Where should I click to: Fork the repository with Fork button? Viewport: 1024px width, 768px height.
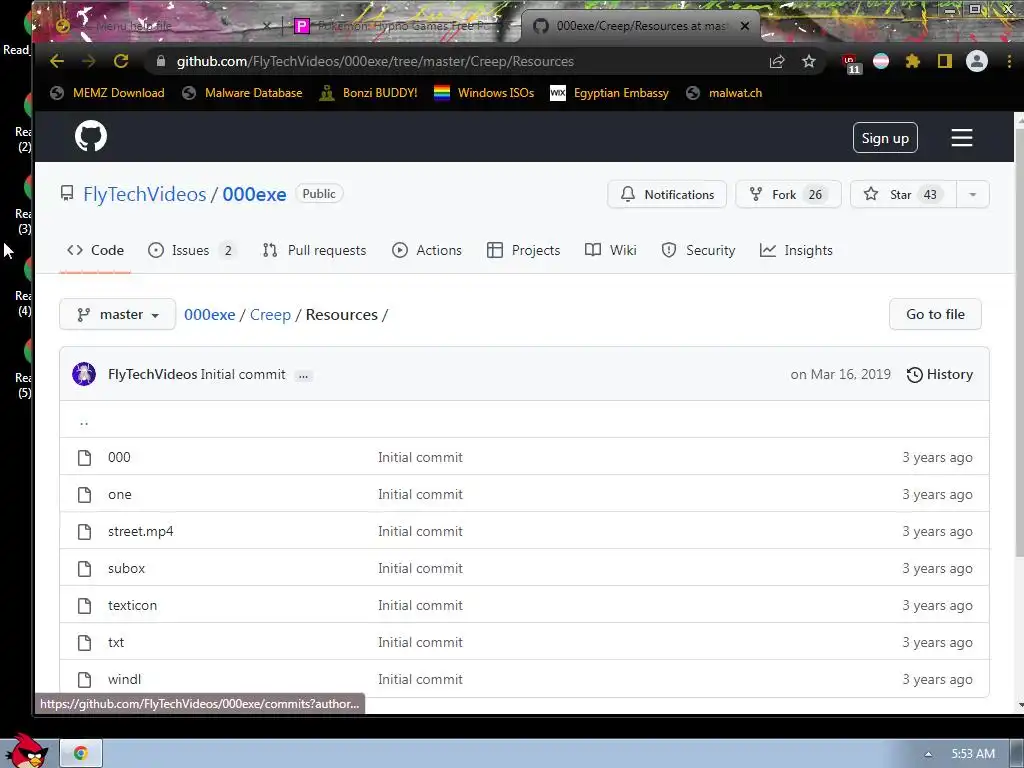(x=788, y=195)
